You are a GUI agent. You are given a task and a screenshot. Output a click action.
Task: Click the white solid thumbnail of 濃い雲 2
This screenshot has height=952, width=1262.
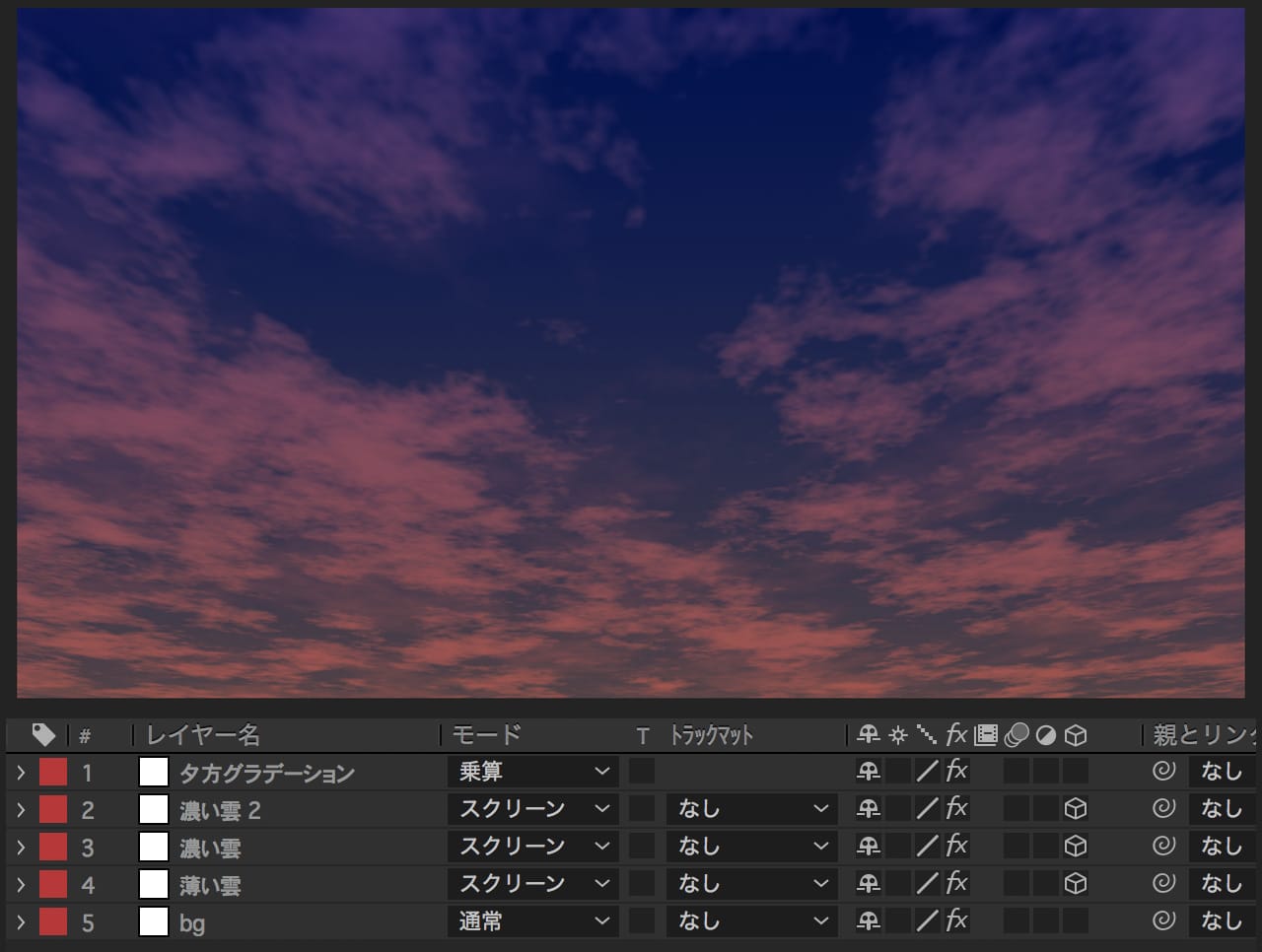154,809
